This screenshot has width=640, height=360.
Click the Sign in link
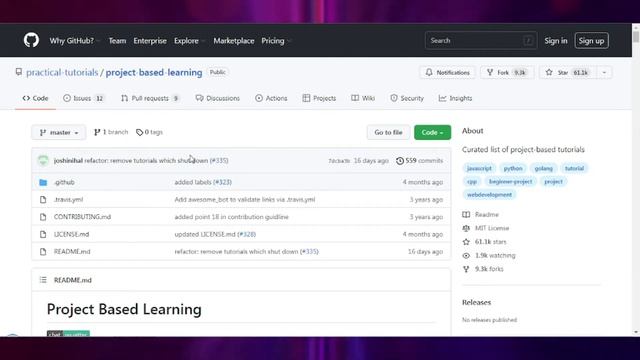point(556,41)
